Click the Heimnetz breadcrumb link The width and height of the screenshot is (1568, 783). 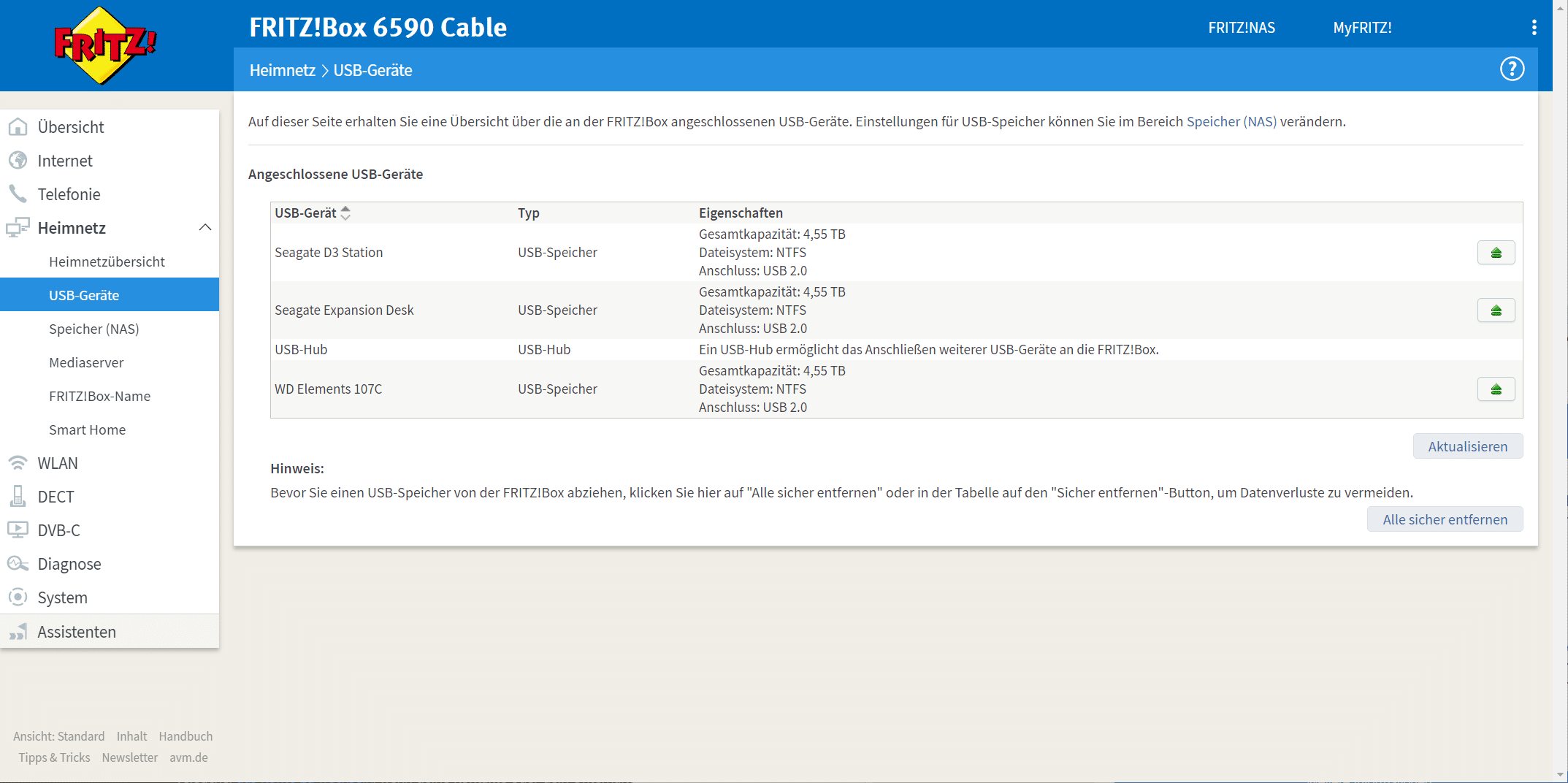282,70
